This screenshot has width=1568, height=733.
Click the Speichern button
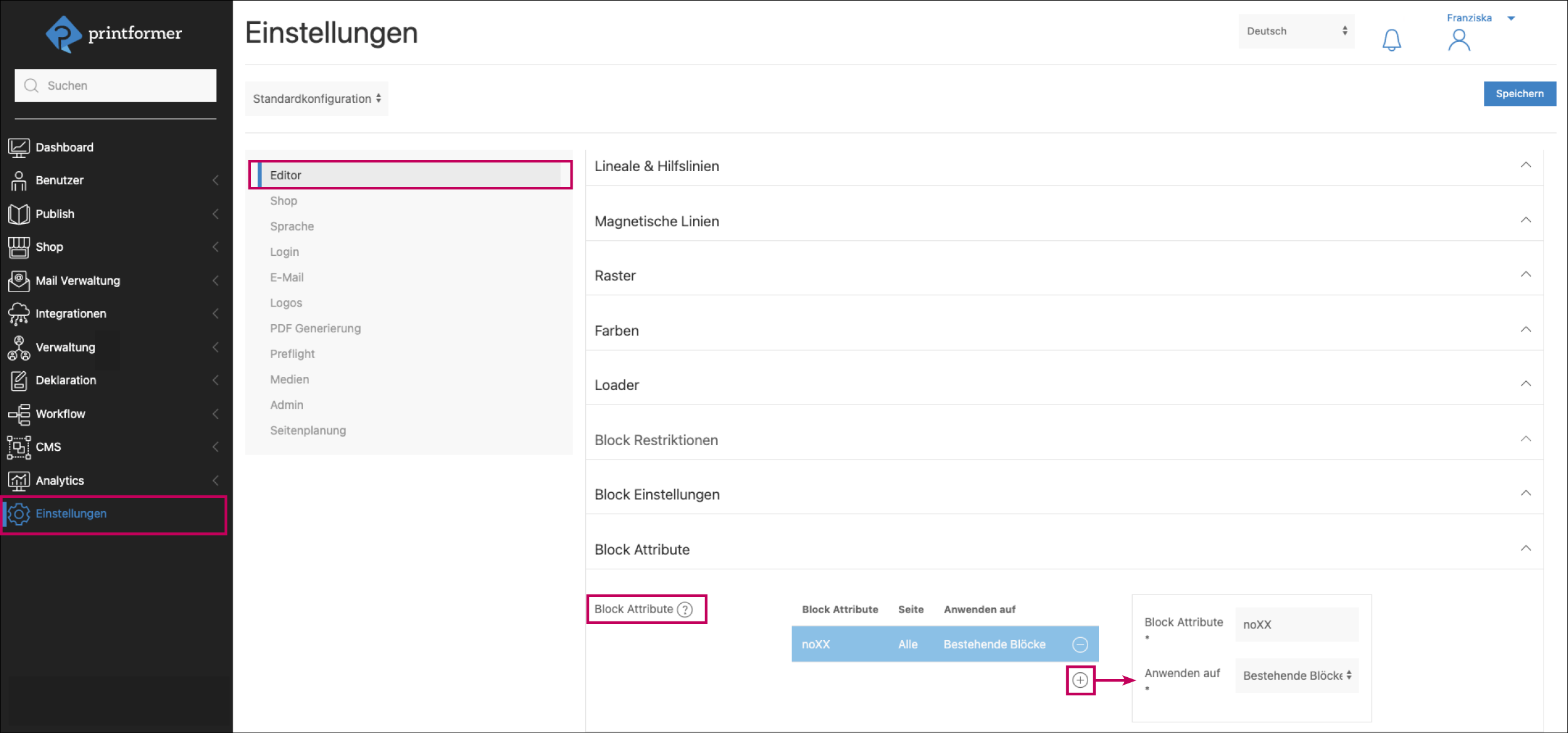pyautogui.click(x=1519, y=94)
